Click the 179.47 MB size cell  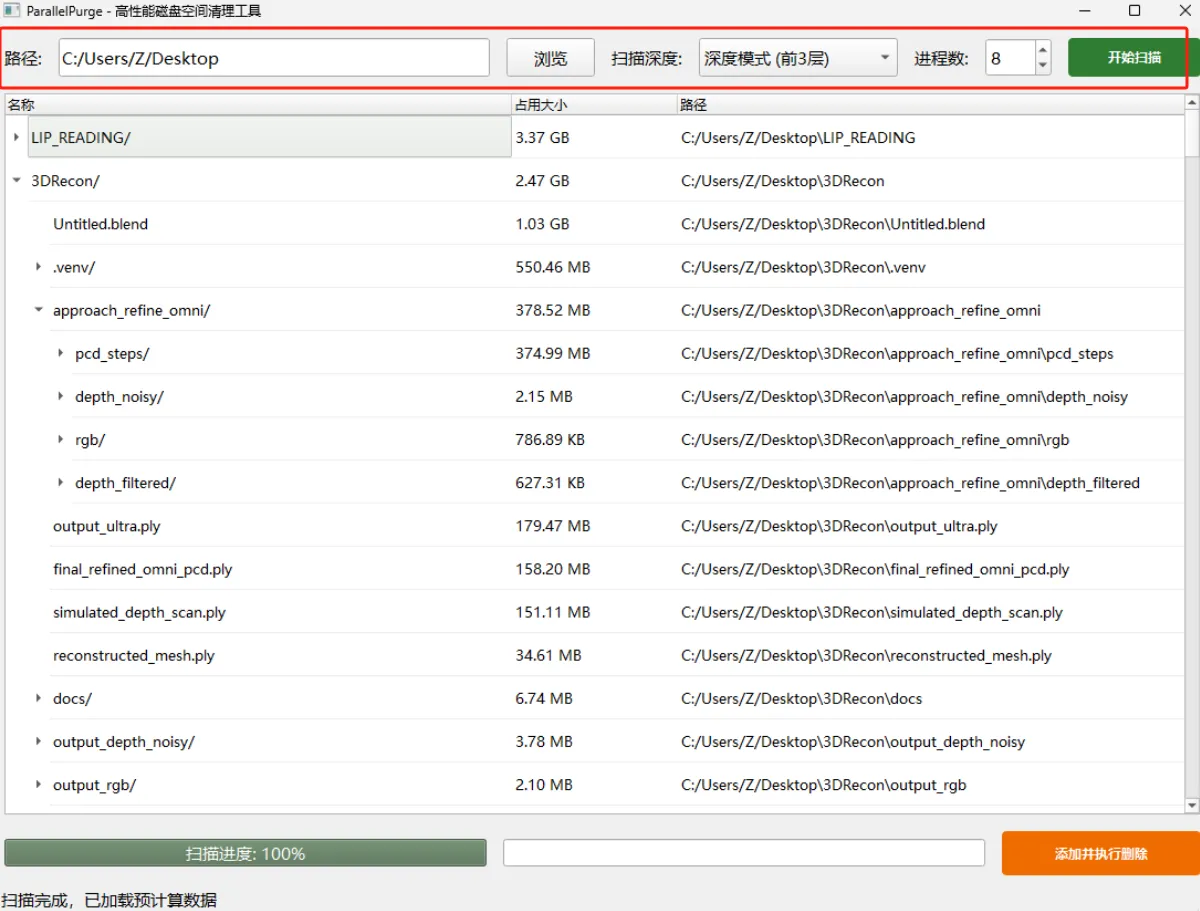[553, 526]
